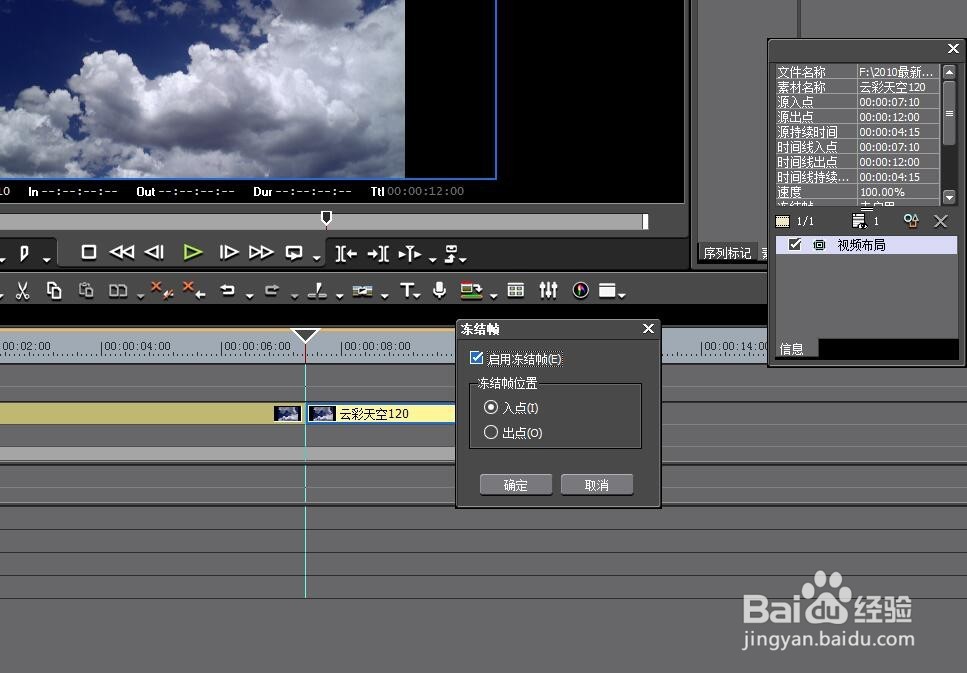Click the player position slider thumb

(x=327, y=217)
